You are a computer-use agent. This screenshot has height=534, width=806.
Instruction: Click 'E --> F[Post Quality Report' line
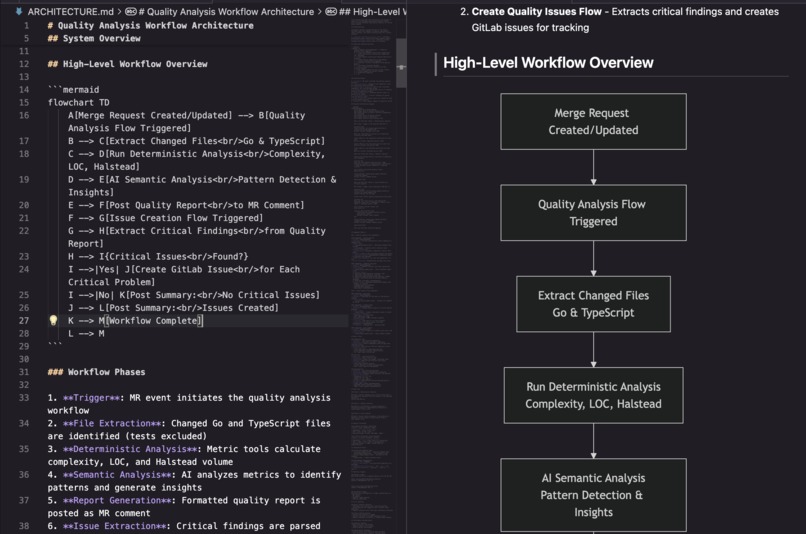(x=186, y=205)
